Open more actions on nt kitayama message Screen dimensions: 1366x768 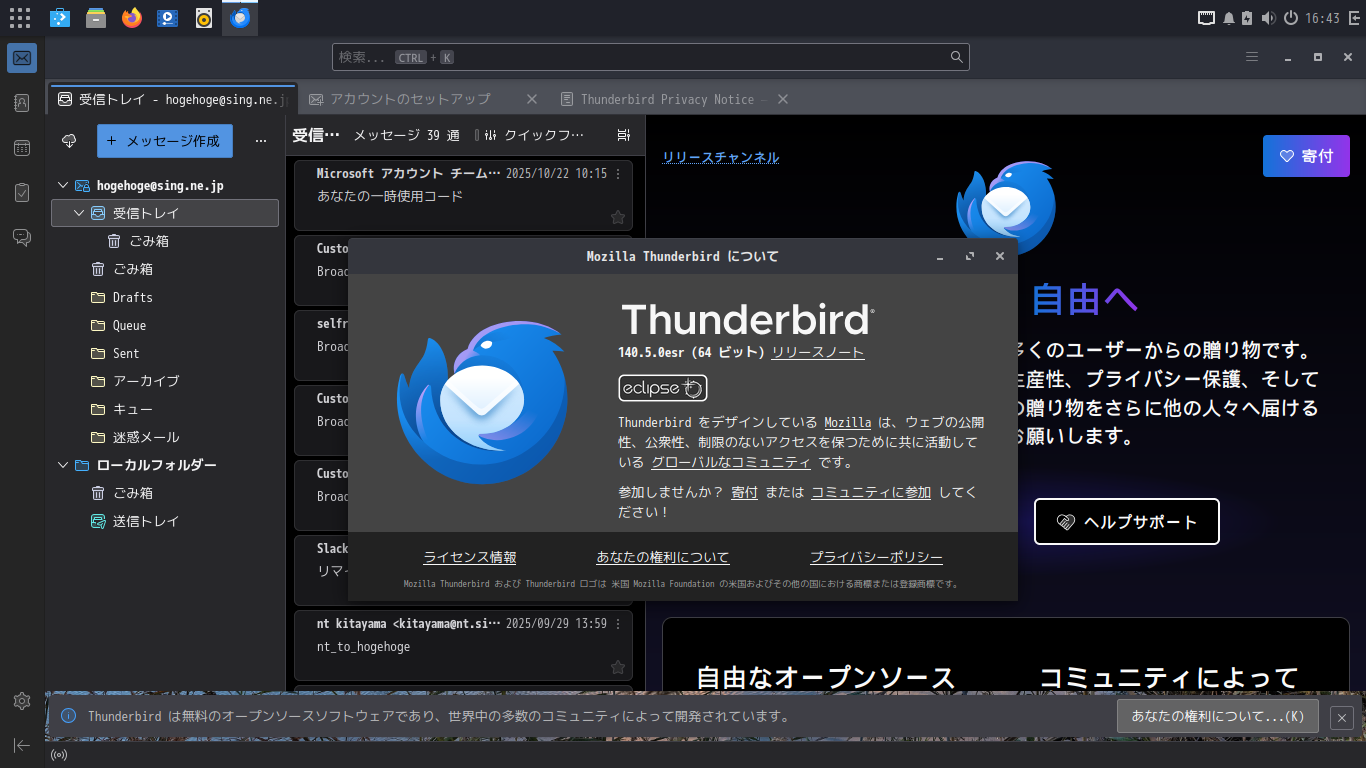point(618,624)
